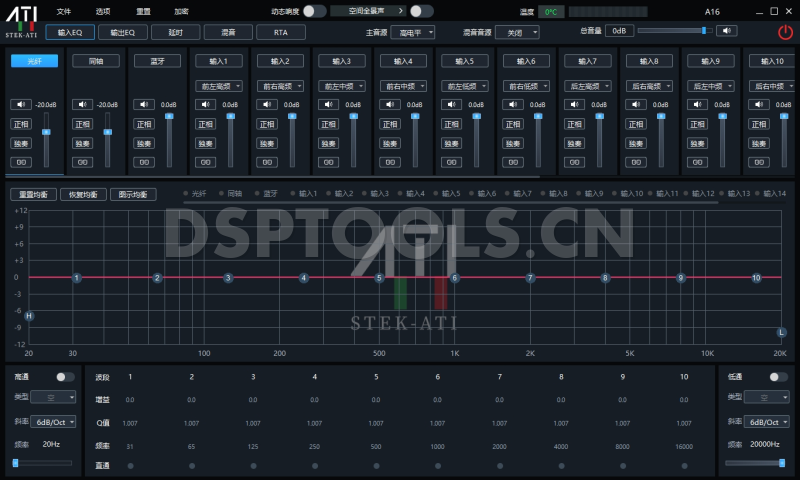Select the 输入6 channel button
This screenshot has height=480, width=800.
(x=526, y=61)
